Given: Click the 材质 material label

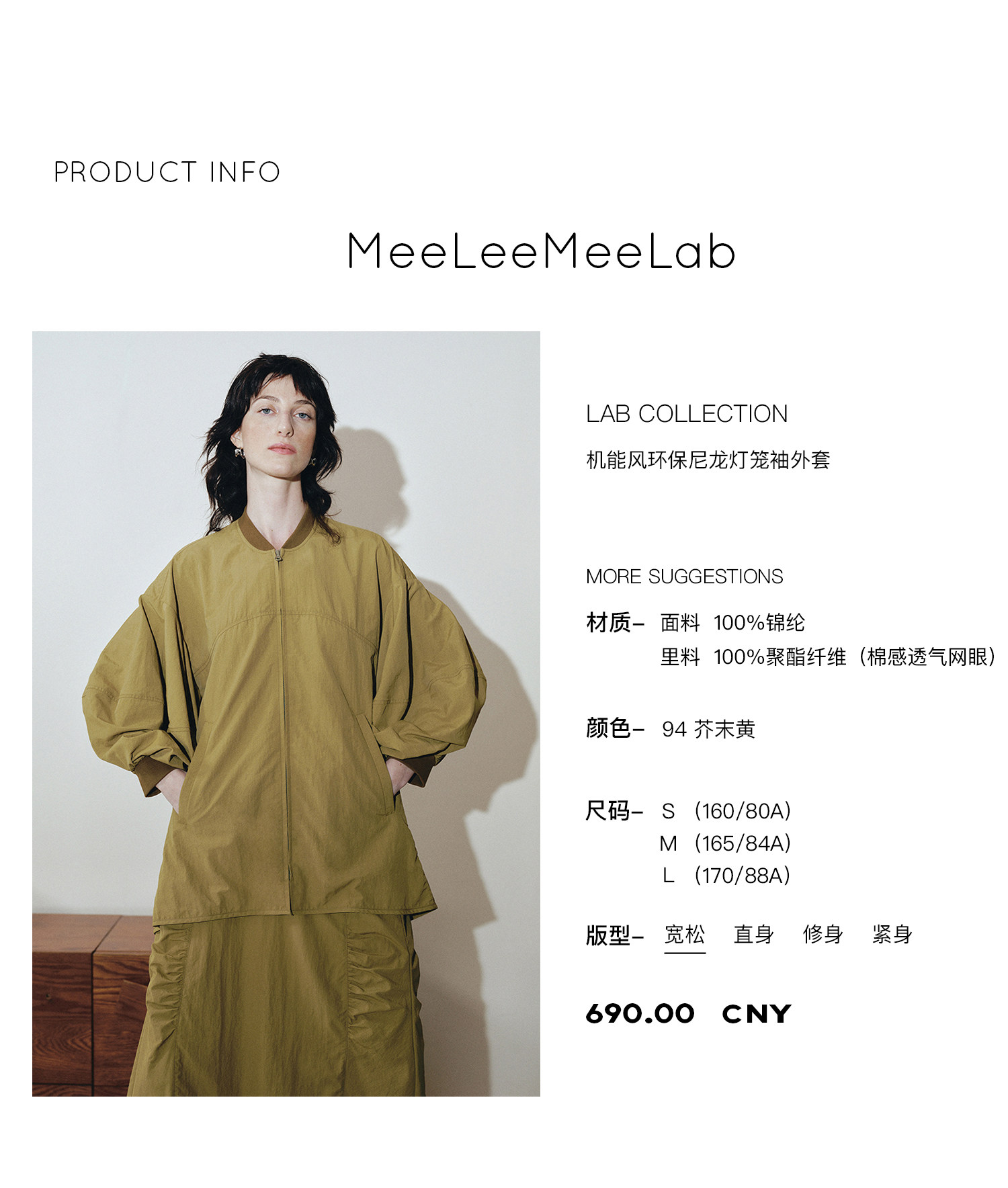Looking at the screenshot, I should (608, 623).
